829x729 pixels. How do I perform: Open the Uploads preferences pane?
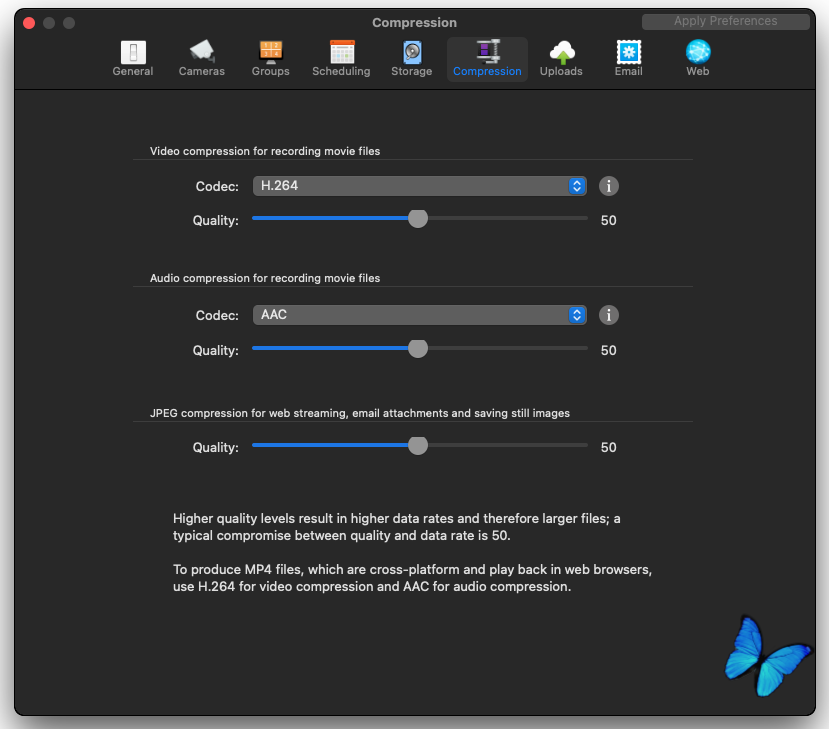(x=561, y=59)
